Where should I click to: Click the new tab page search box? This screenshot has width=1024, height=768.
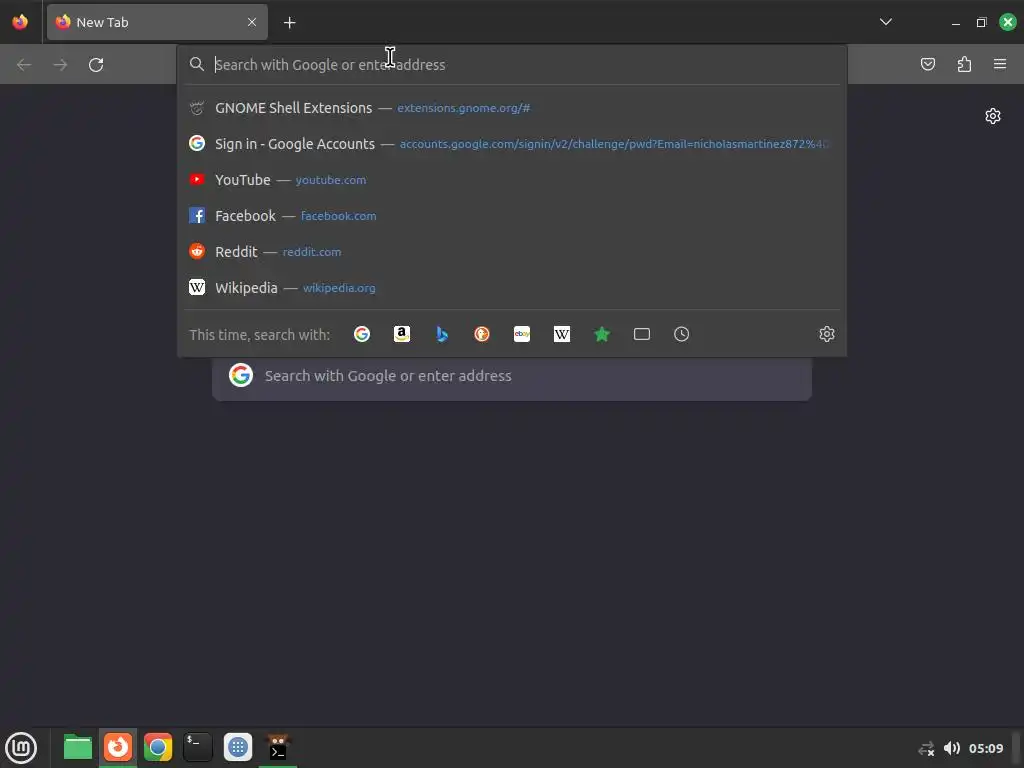(x=512, y=376)
